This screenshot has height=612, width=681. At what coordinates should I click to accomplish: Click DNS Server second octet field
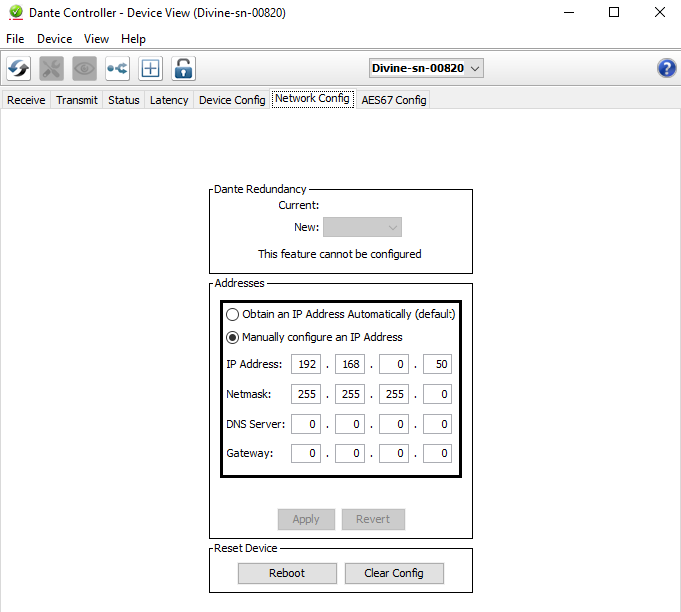[x=350, y=424]
